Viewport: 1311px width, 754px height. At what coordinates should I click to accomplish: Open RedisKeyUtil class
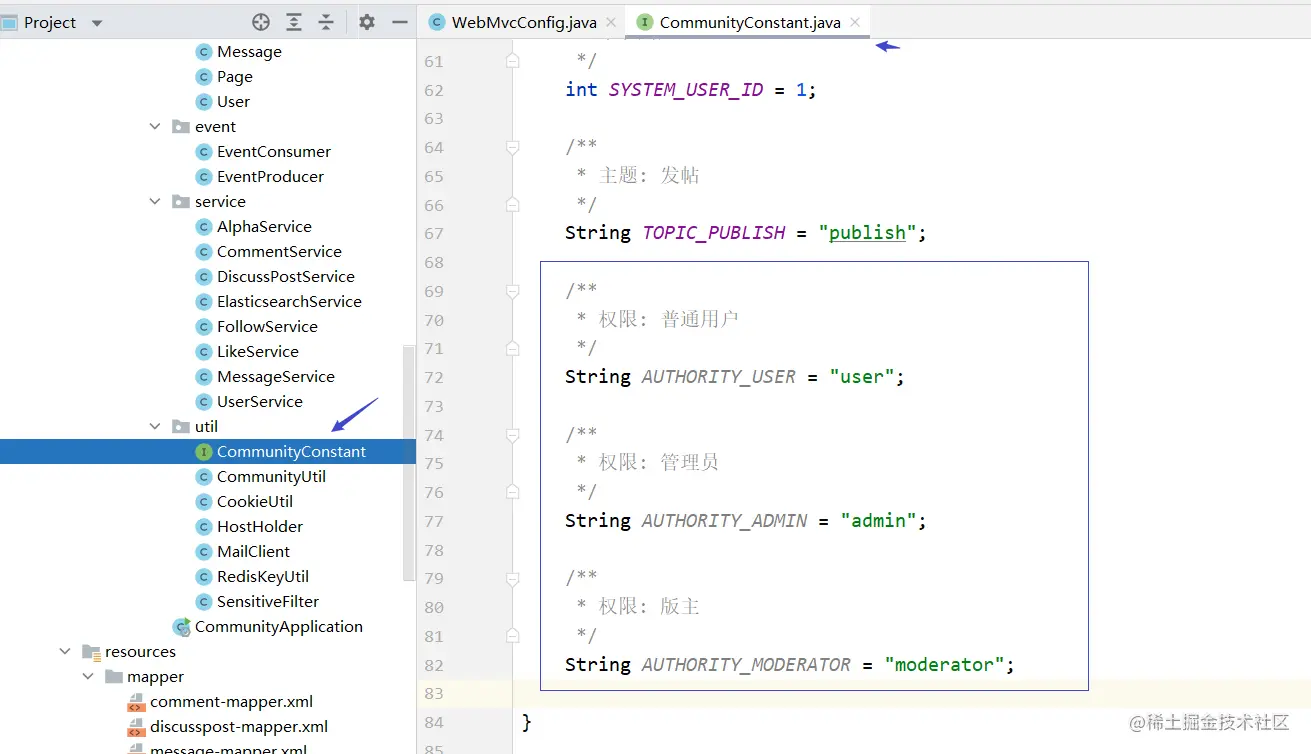263,577
